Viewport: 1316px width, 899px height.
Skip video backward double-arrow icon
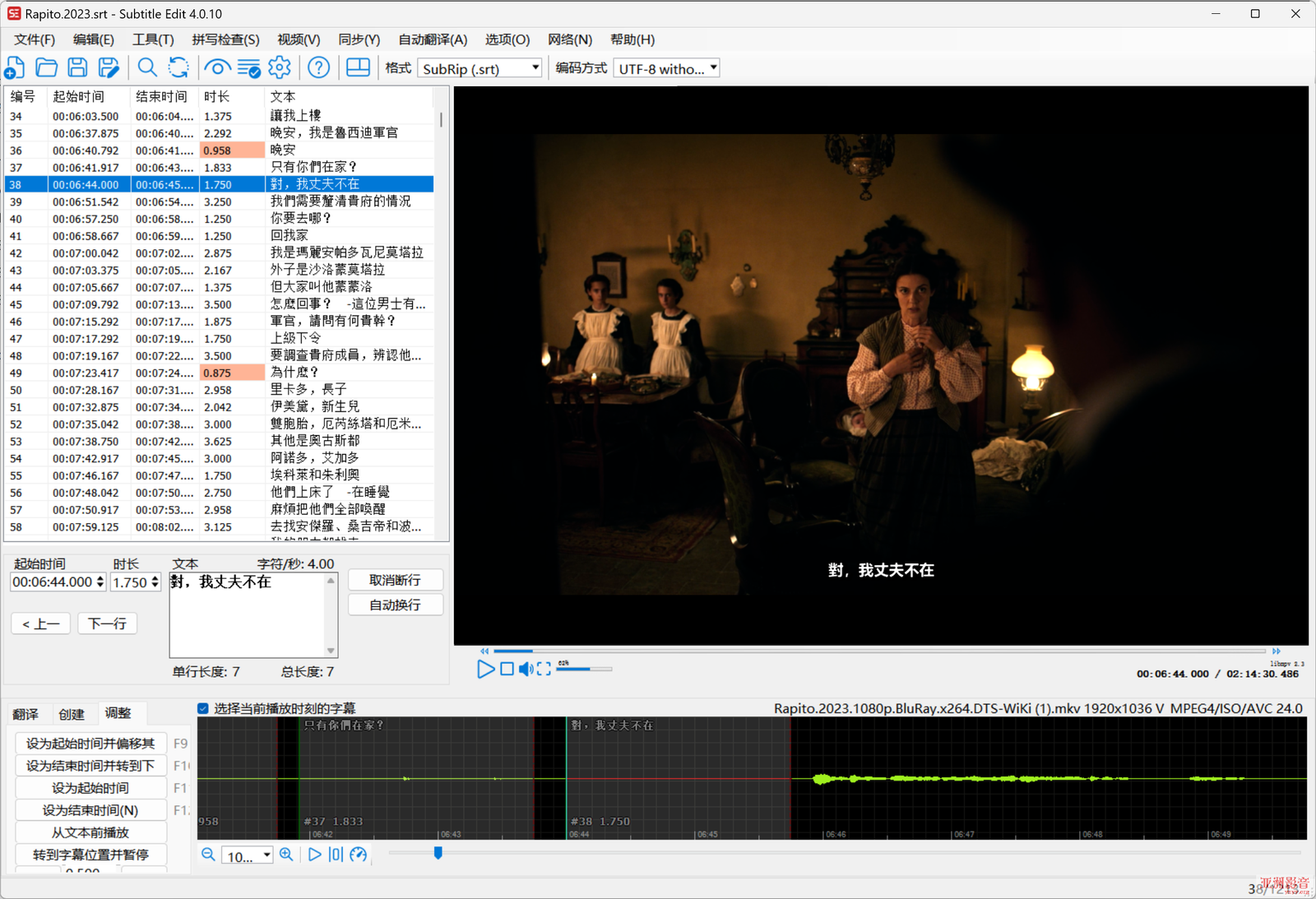[484, 651]
